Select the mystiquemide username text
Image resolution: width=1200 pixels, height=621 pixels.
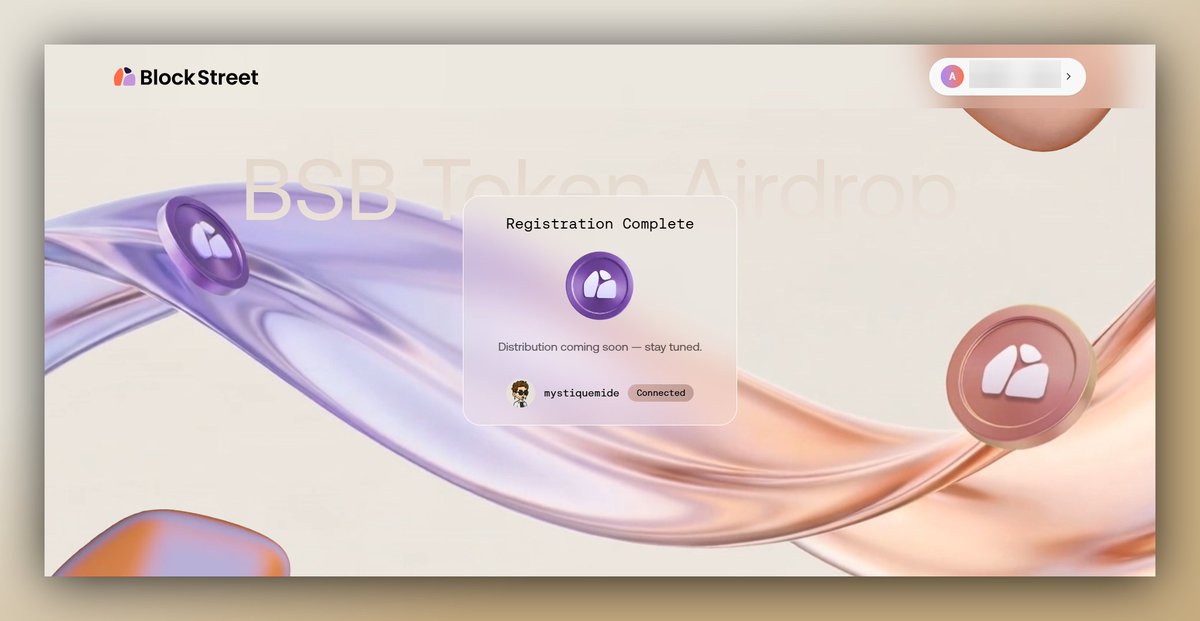click(x=581, y=393)
